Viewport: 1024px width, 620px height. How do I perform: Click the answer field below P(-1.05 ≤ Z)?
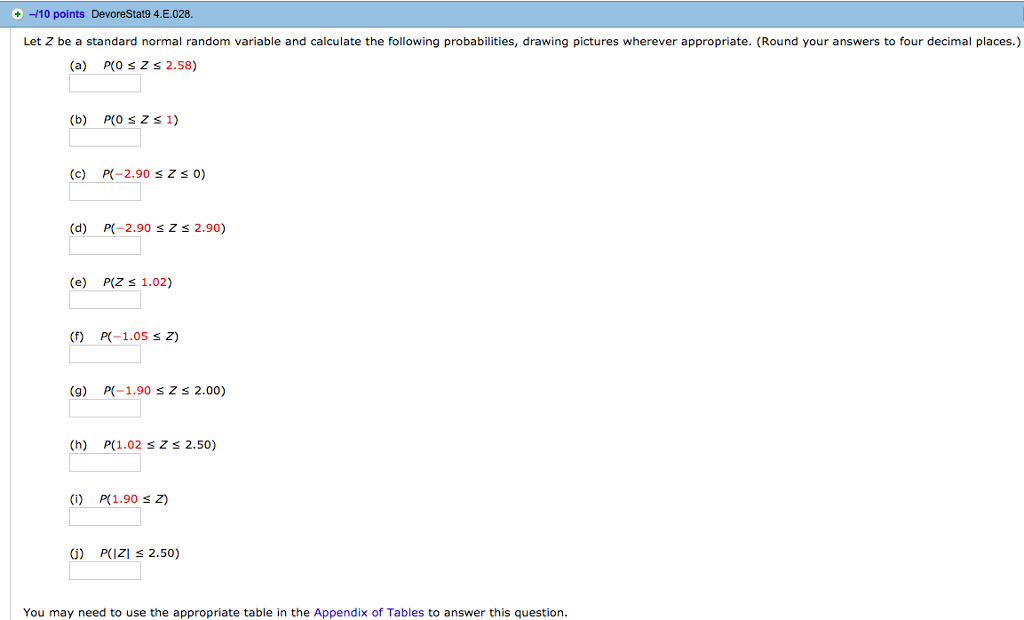(104, 353)
